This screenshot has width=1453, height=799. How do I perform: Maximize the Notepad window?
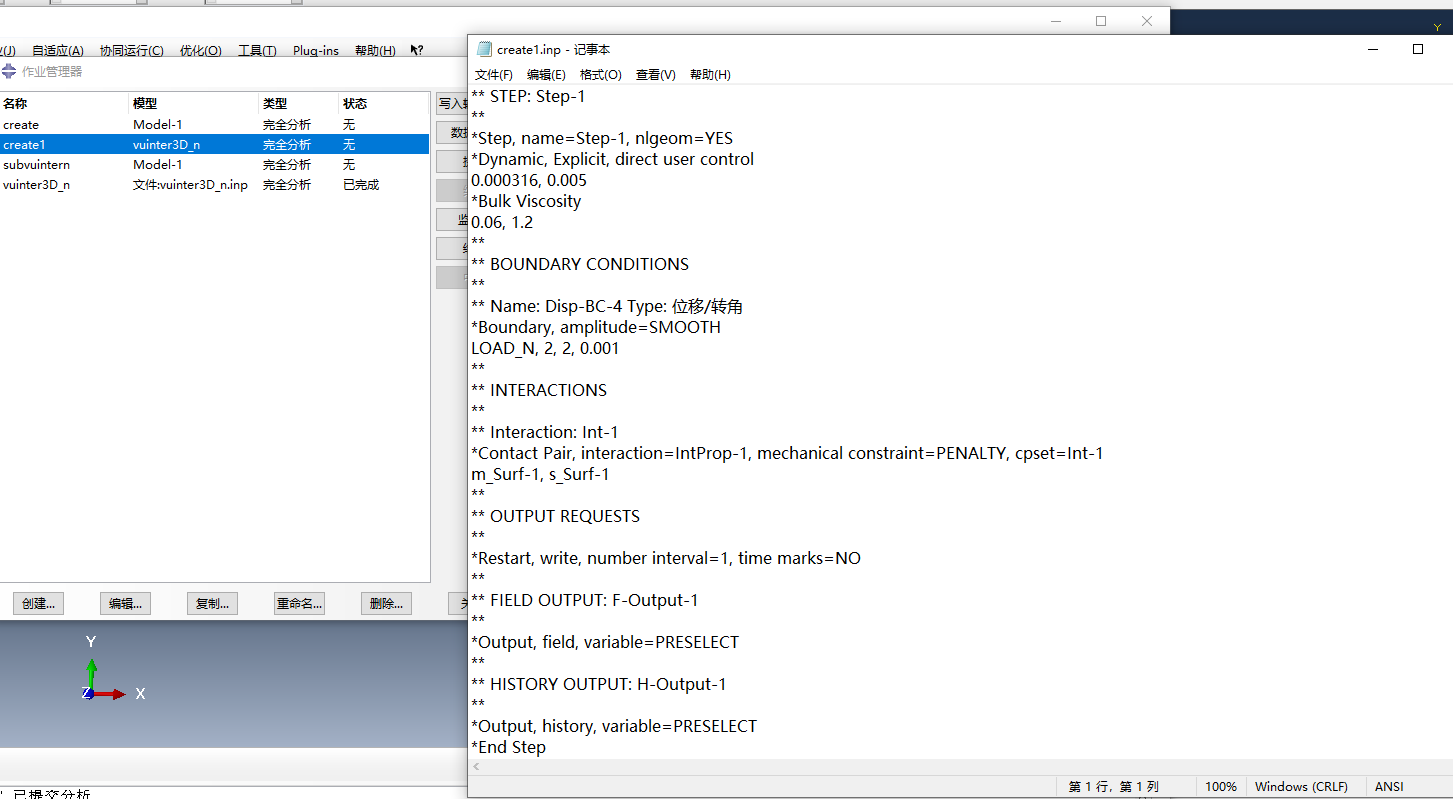click(1417, 49)
